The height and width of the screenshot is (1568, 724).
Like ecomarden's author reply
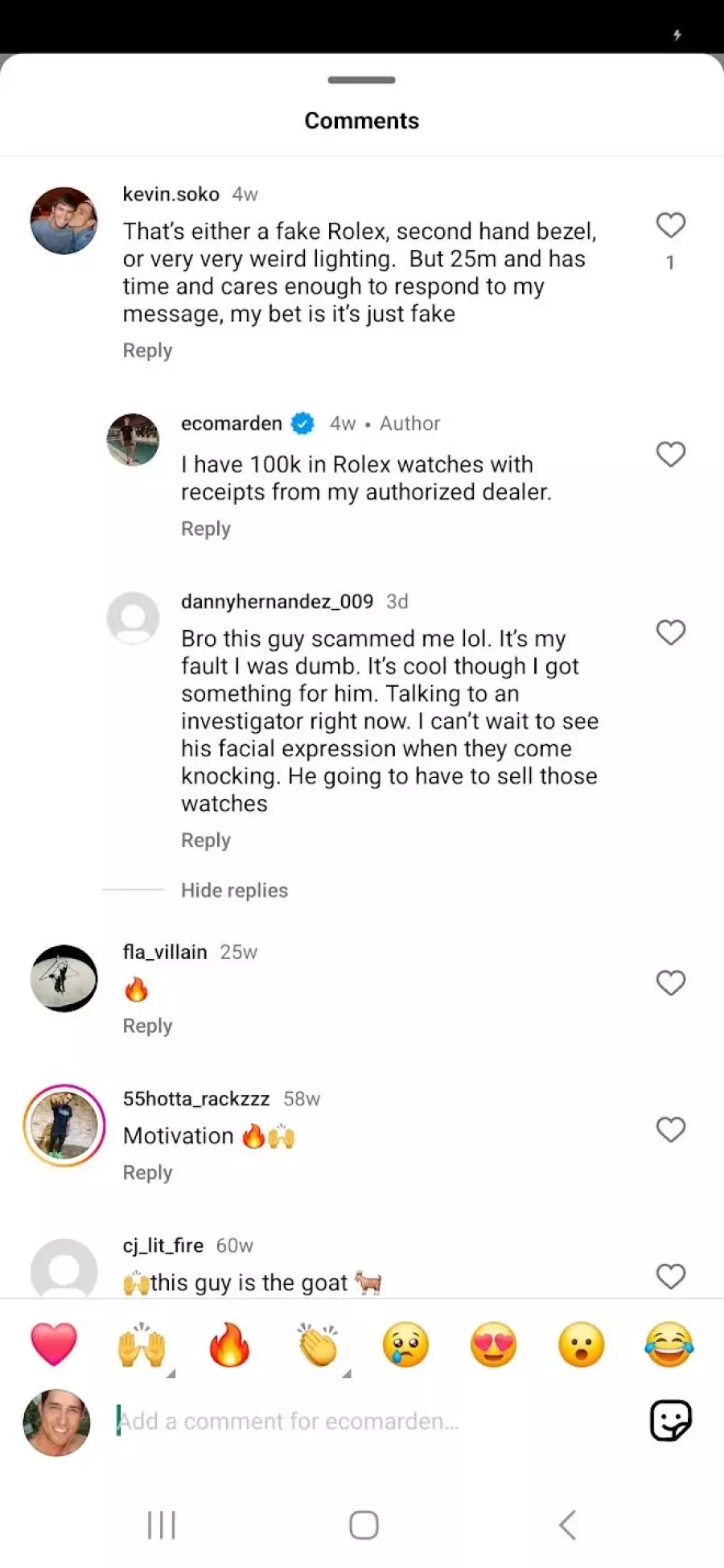670,455
